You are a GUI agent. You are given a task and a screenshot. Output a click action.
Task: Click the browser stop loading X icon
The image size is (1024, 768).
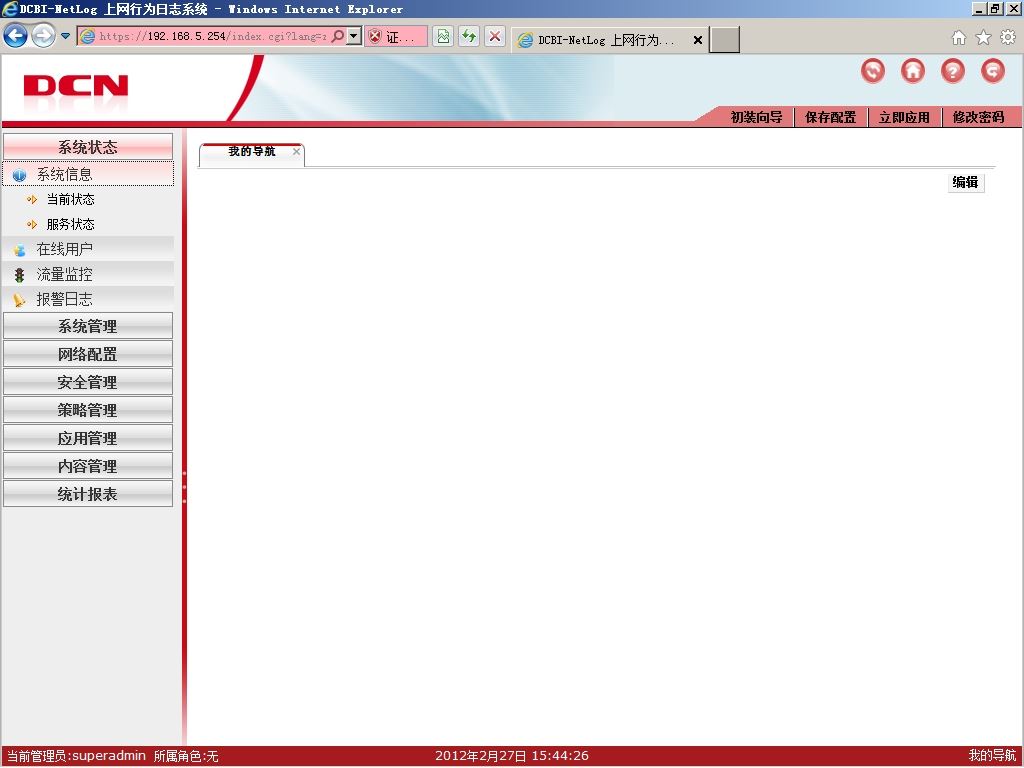click(495, 37)
